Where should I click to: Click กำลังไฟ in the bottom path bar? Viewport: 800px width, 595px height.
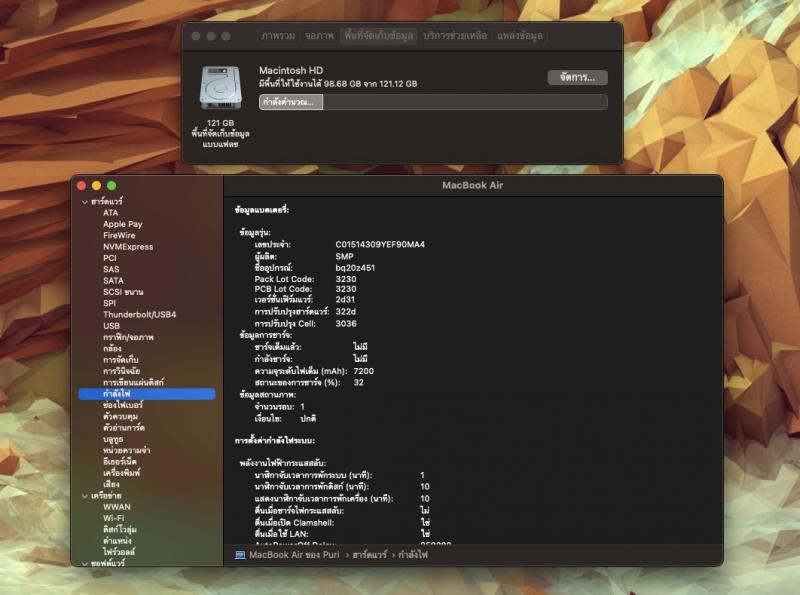(x=413, y=555)
